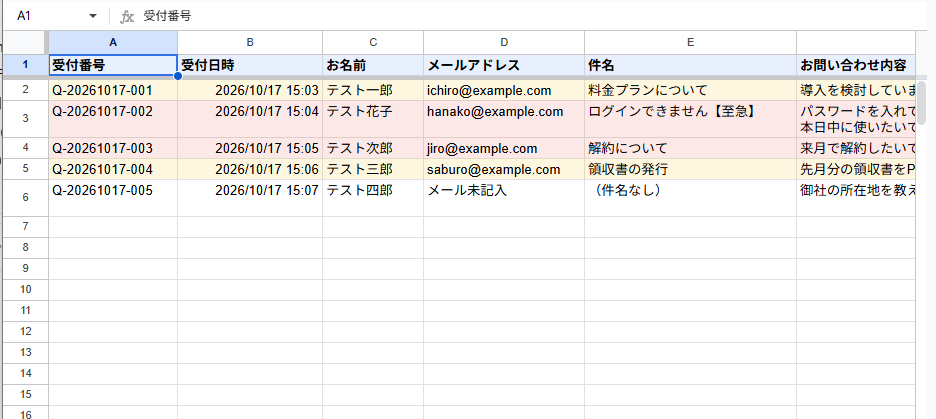Select cell 2026/10/17 15:07
The height and width of the screenshot is (419, 936).
coord(250,198)
